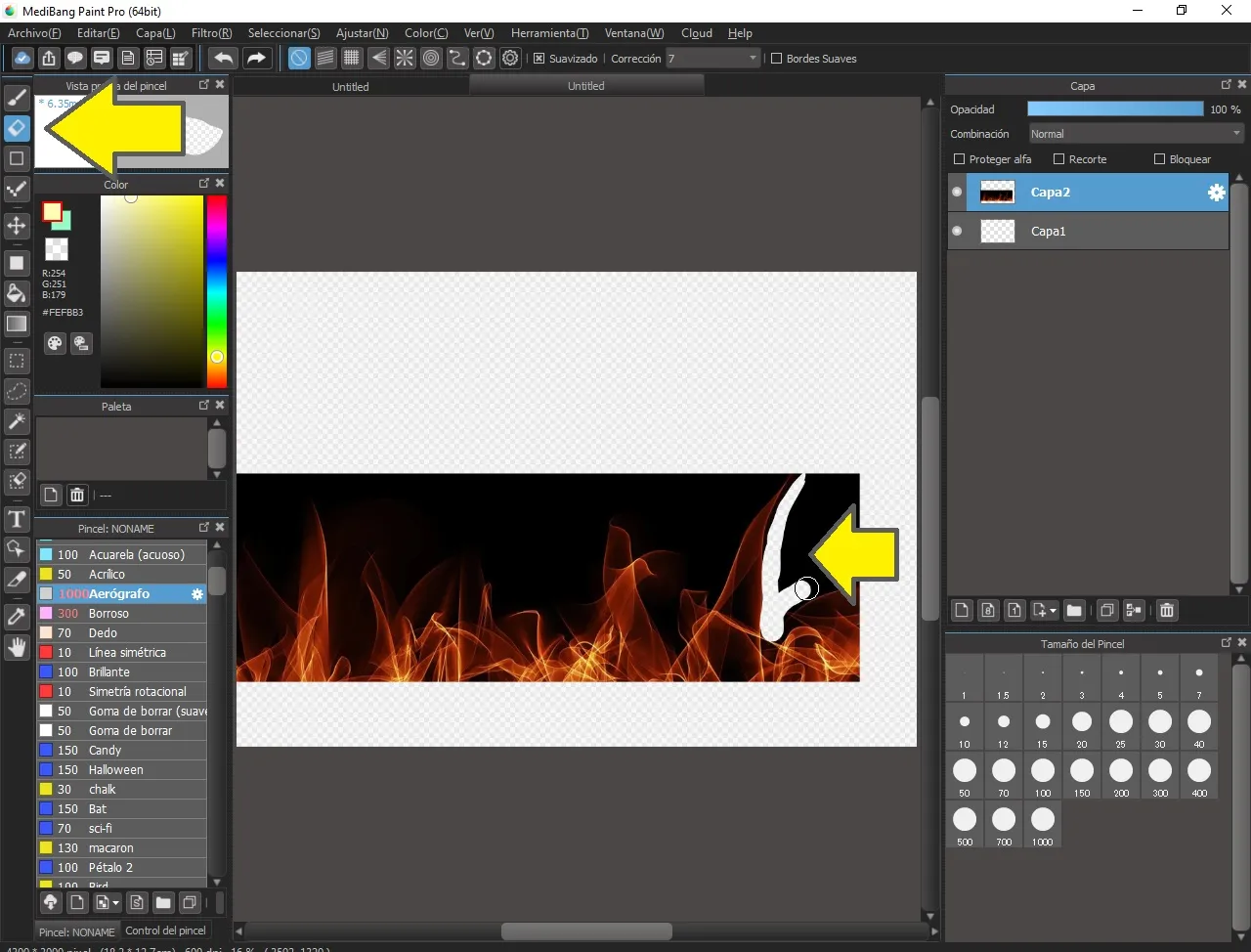Toggle visibility of Capa2 layer
Viewport: 1251px width, 952px height.
[x=957, y=193]
